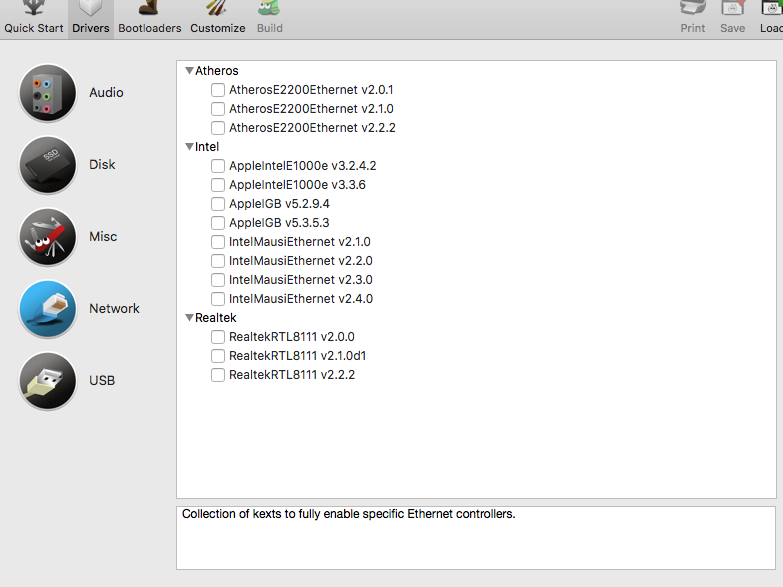Select the 'IntelMausiEthernet v2.4.0' text
This screenshot has height=587, width=783.
tap(301, 299)
